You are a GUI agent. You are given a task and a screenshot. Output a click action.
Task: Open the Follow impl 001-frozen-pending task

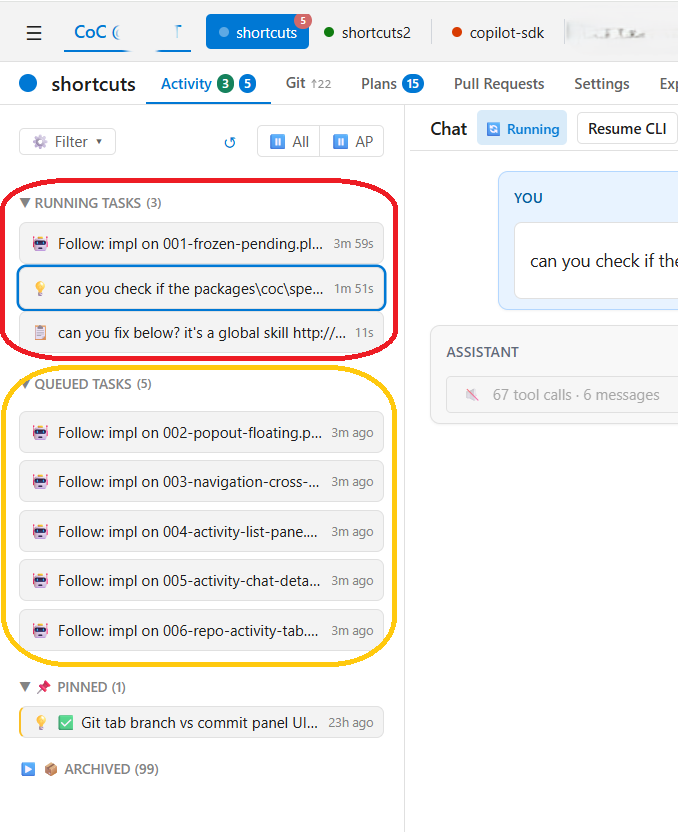[x=202, y=244]
